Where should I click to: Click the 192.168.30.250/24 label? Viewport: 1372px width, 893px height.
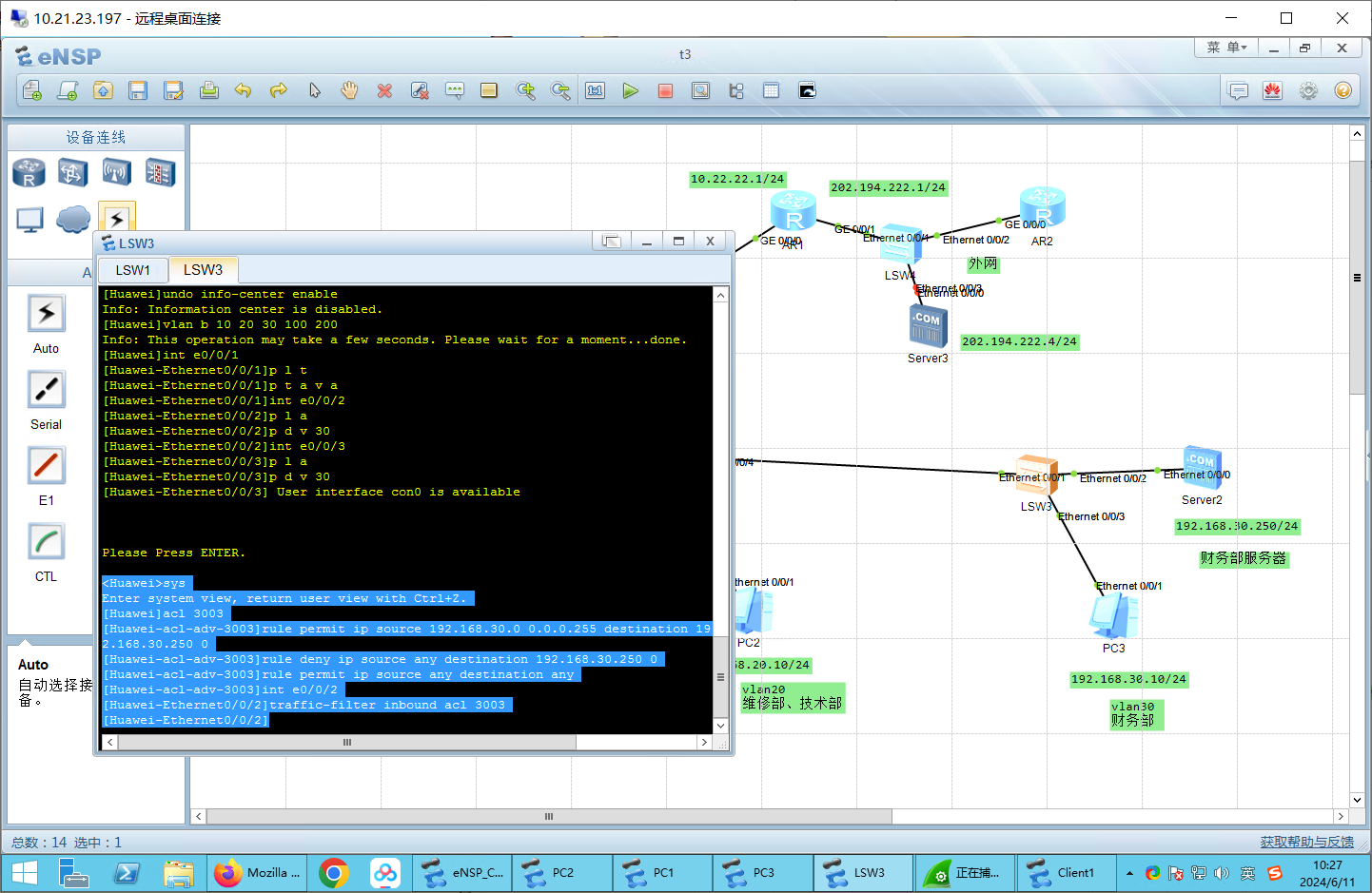point(1237,526)
